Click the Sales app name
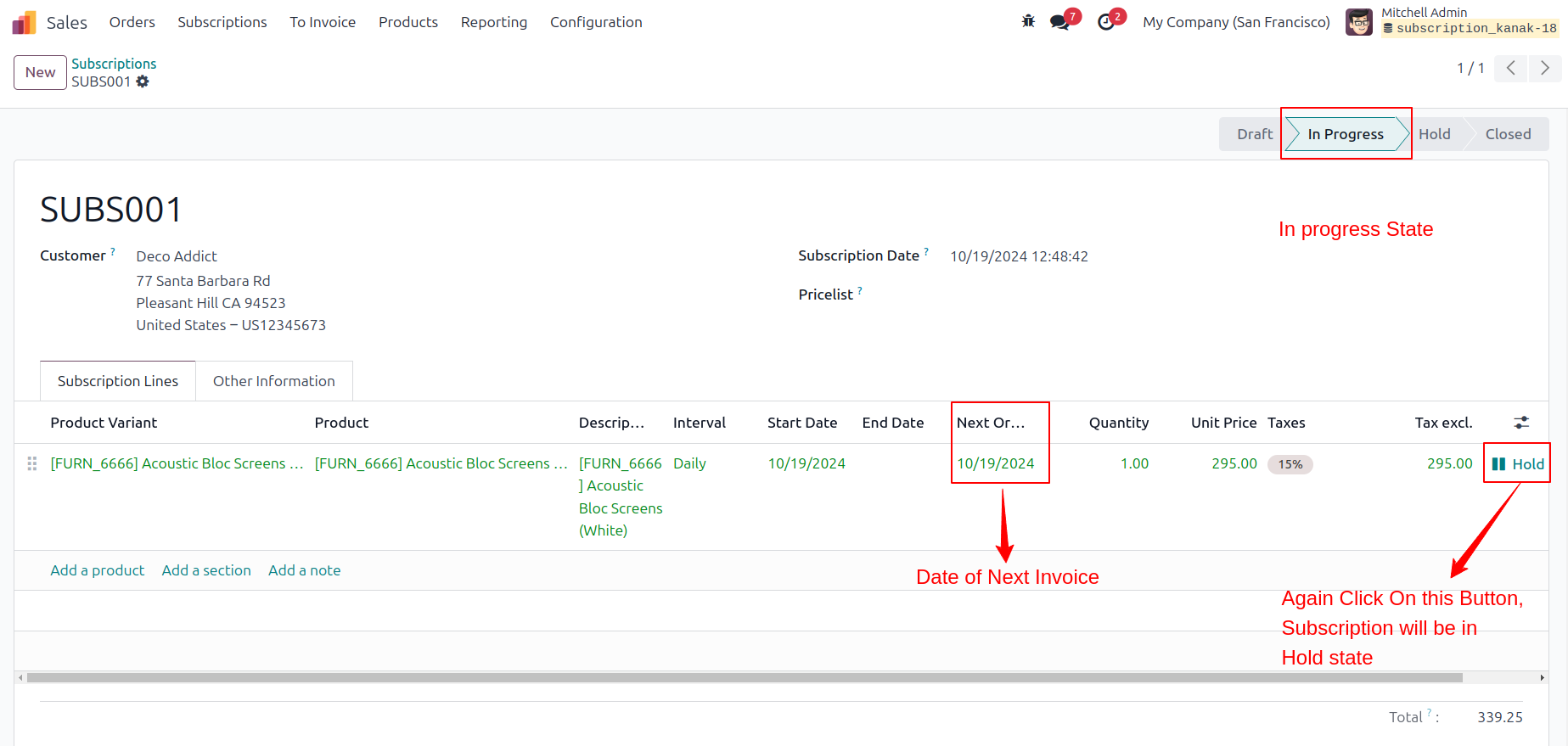1568x746 pixels. click(x=67, y=22)
